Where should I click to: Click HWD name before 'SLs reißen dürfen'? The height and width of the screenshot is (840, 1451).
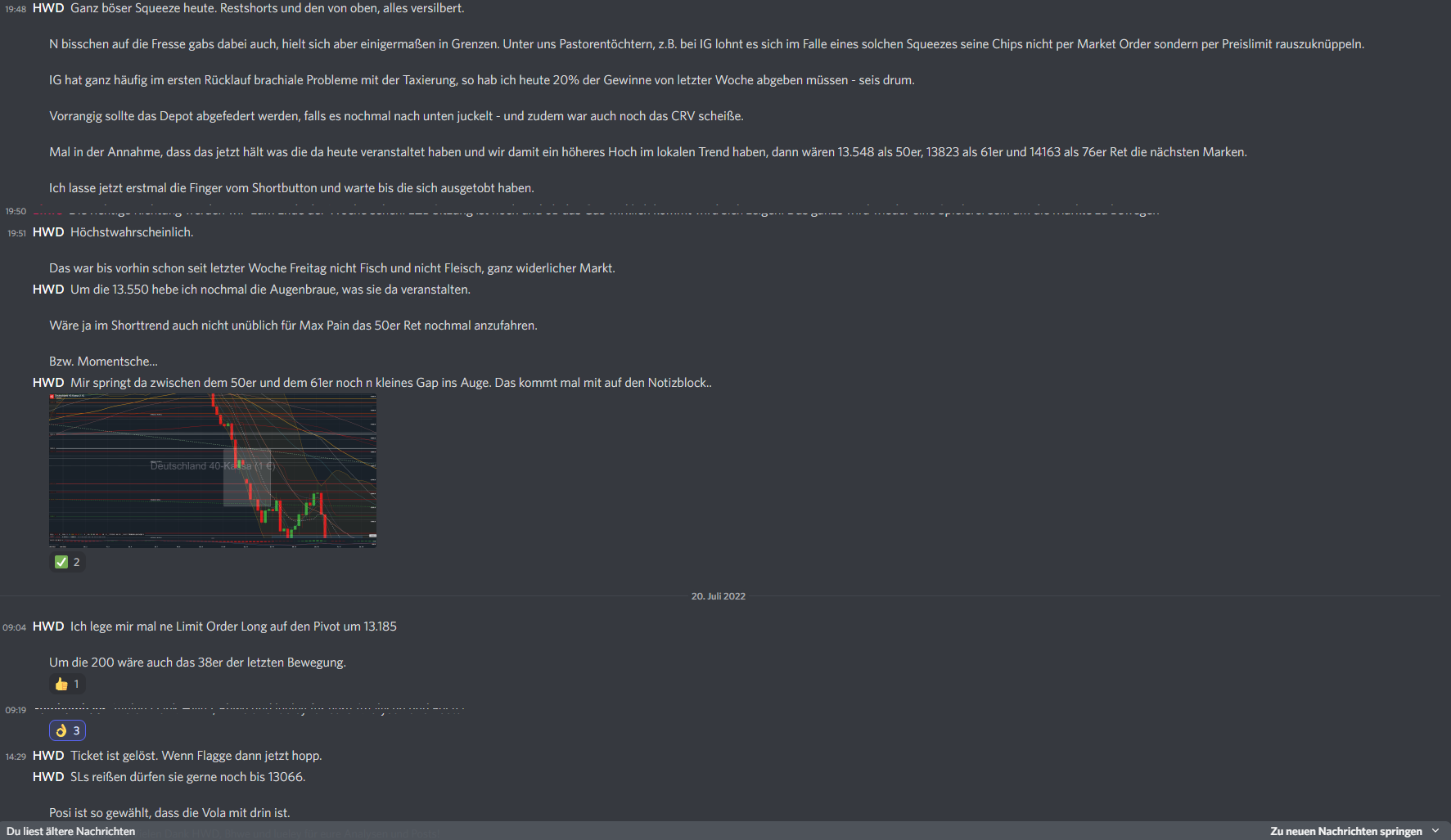[x=48, y=777]
